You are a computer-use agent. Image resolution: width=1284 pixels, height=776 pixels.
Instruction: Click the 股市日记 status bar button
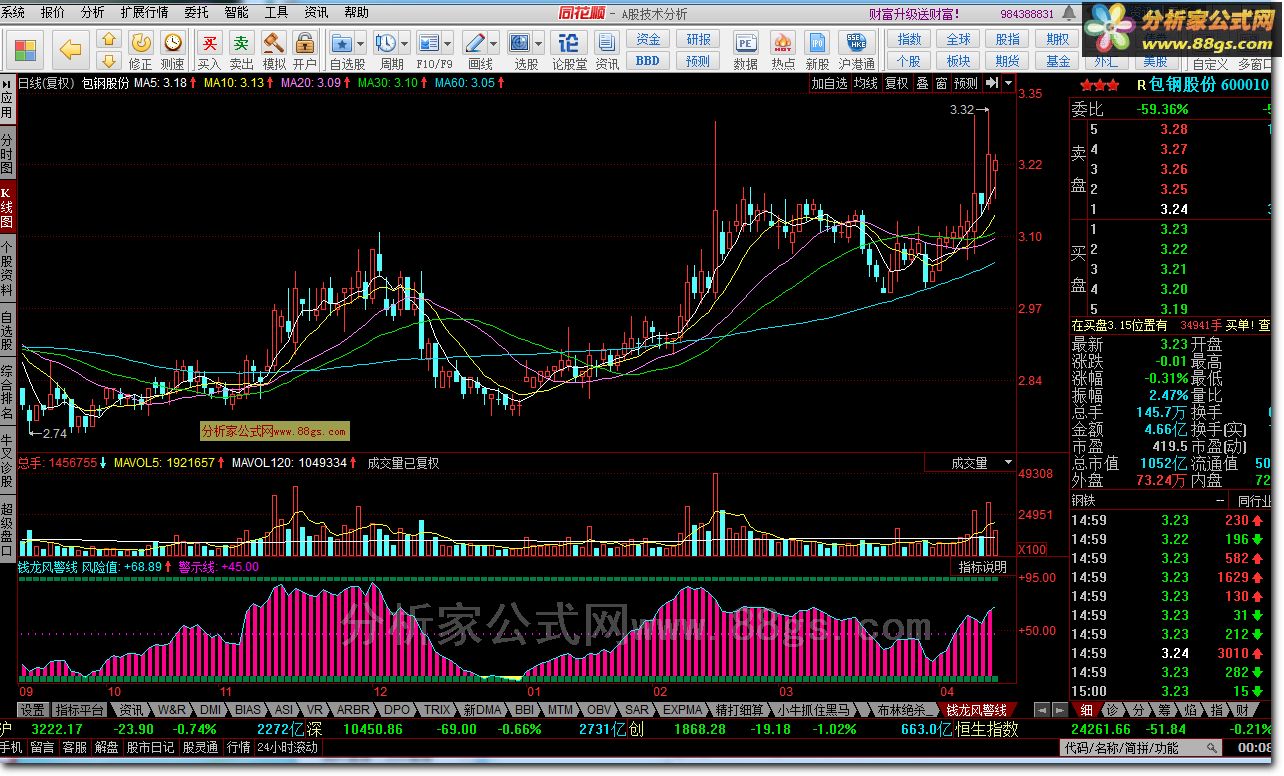[151, 747]
